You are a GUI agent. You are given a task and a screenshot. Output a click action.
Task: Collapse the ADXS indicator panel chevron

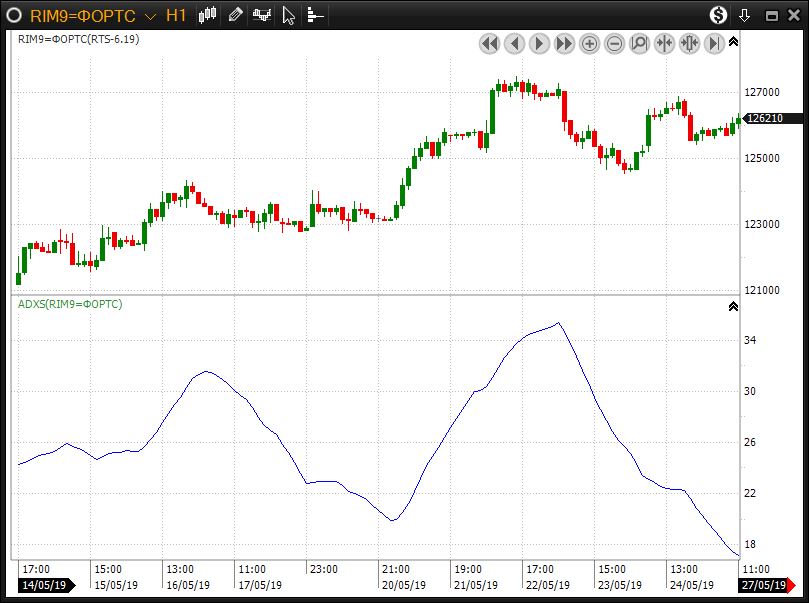tap(733, 307)
